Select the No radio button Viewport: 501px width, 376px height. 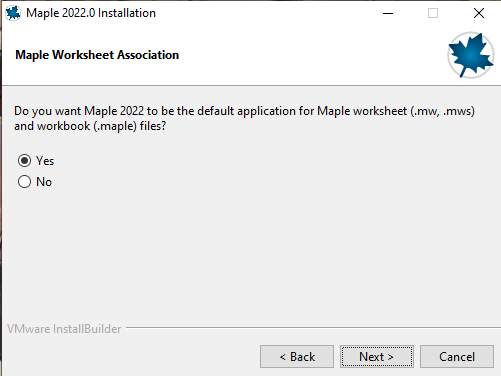coord(24,182)
